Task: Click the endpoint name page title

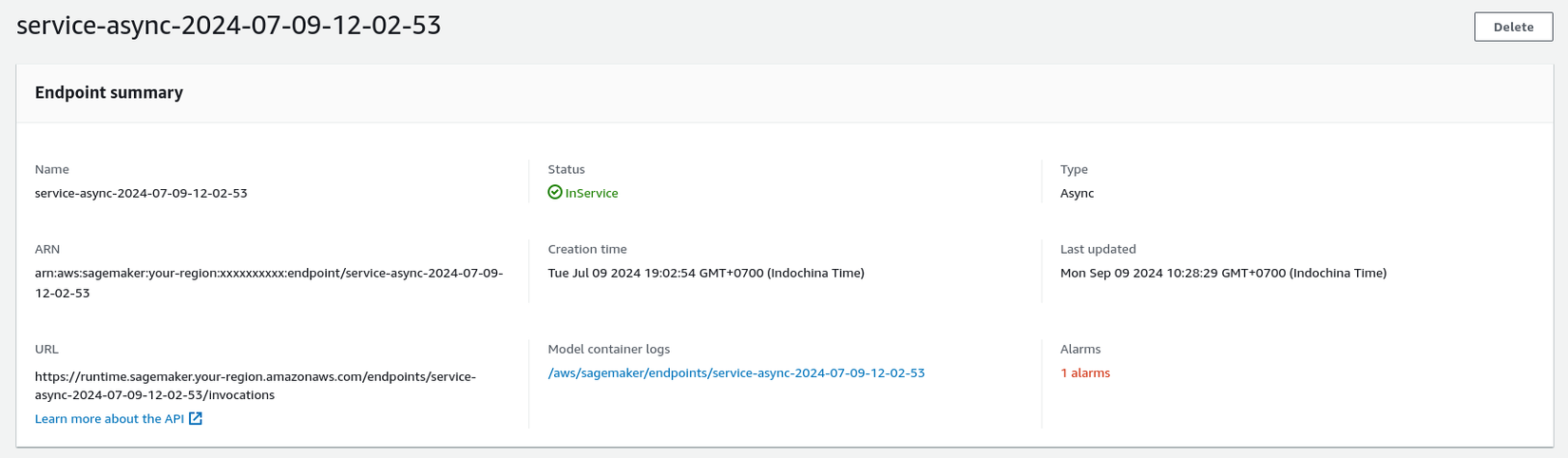Action: pos(229,26)
